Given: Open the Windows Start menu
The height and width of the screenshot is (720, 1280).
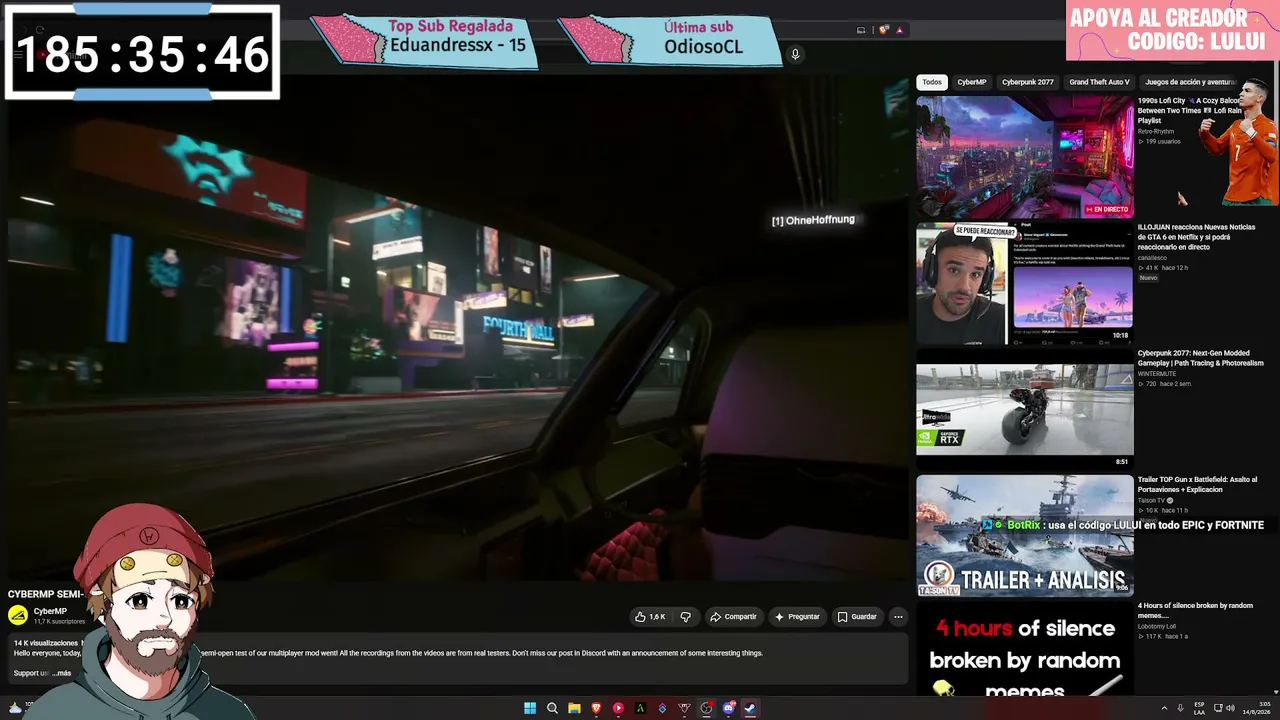Looking at the screenshot, I should click(530, 708).
